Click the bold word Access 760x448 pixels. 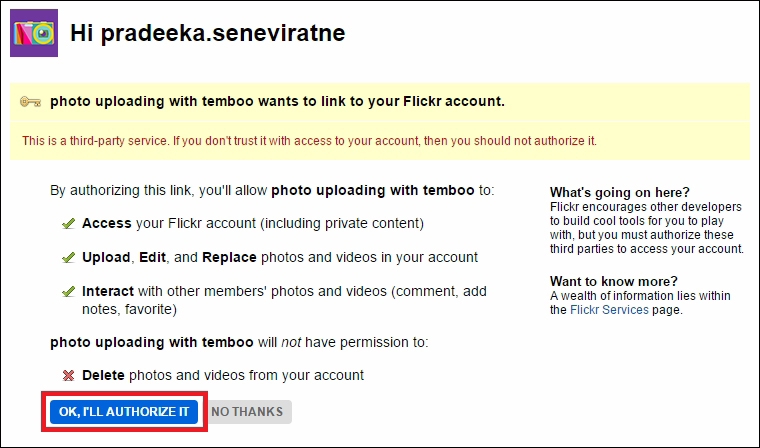pos(107,223)
